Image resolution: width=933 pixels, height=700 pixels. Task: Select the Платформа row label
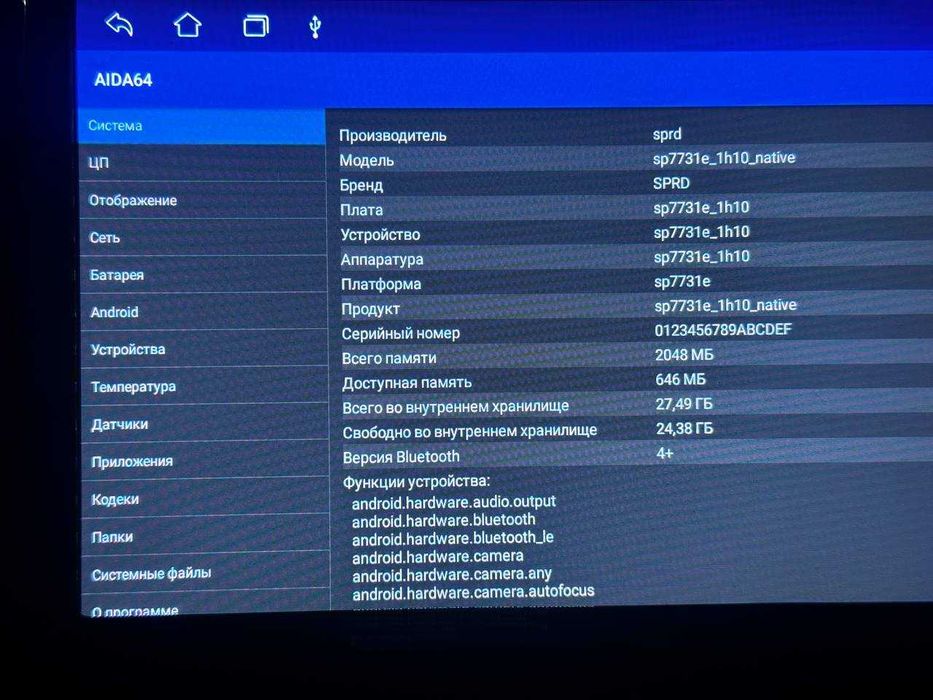click(381, 284)
